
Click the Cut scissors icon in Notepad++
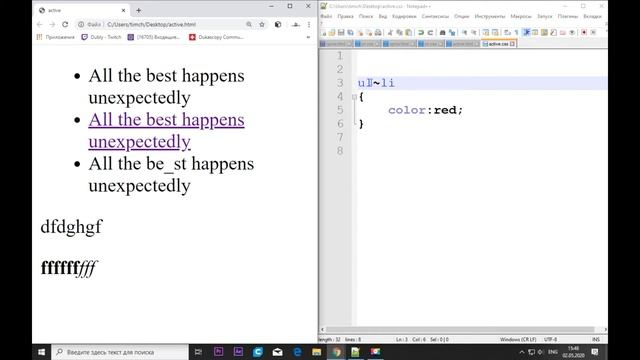pos(390,33)
